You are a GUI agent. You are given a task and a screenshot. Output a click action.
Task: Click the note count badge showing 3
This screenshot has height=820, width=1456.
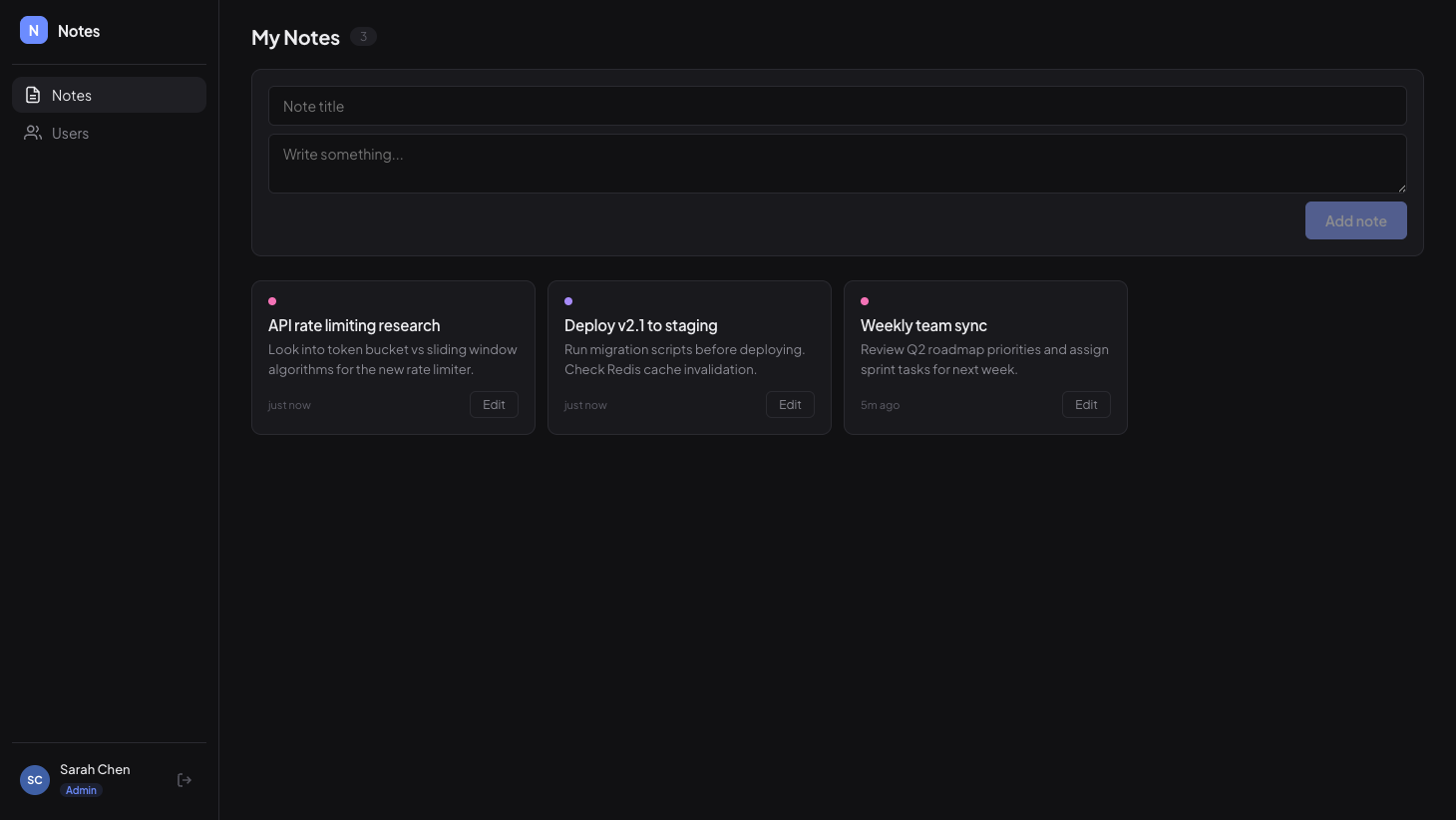pos(363,37)
